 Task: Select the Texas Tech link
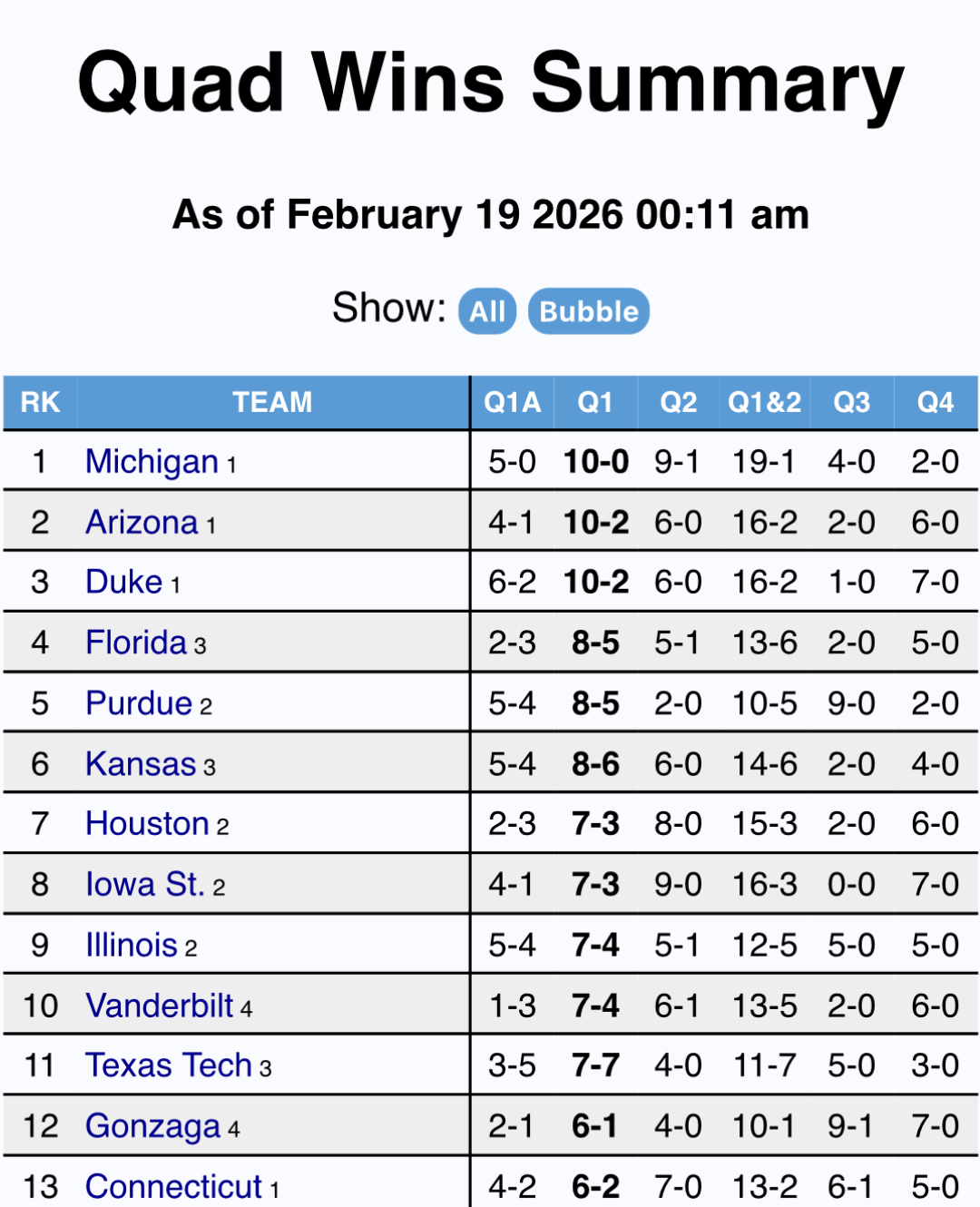click(x=169, y=1065)
